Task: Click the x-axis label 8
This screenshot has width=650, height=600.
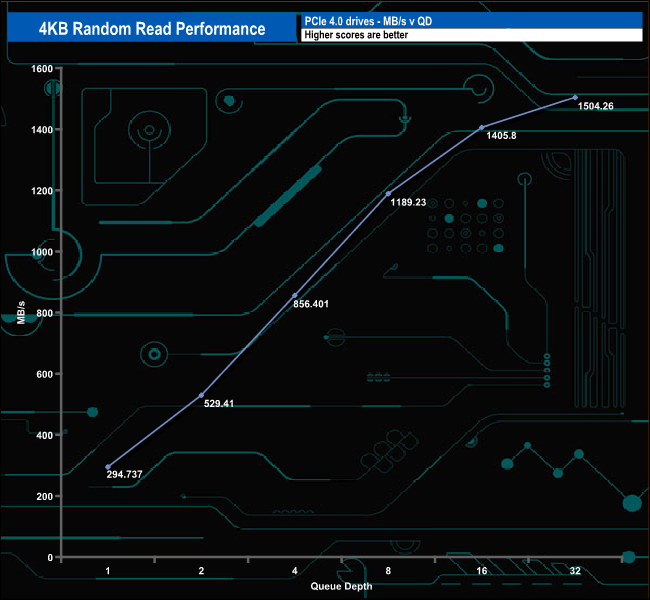Action: tap(388, 571)
